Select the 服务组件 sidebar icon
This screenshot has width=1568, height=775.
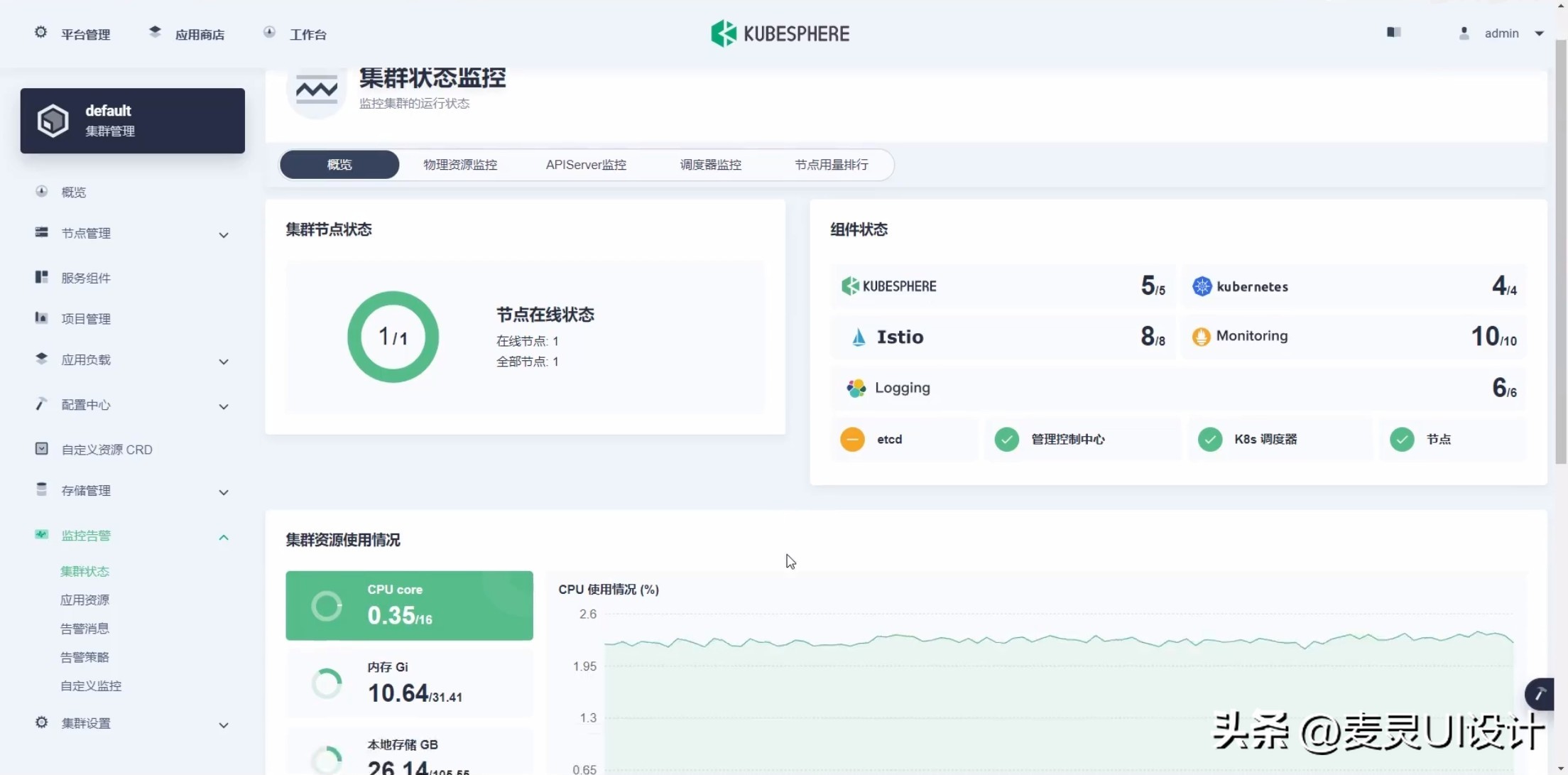point(40,277)
